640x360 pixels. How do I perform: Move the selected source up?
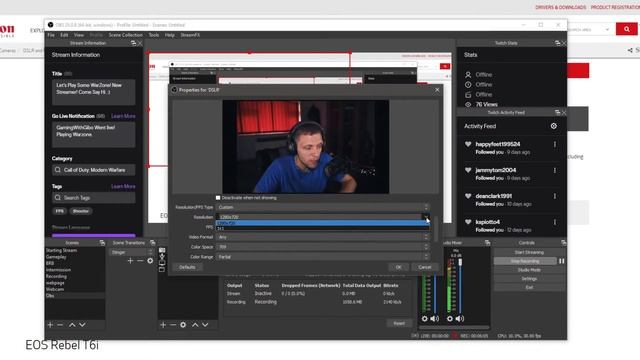pos(195,325)
